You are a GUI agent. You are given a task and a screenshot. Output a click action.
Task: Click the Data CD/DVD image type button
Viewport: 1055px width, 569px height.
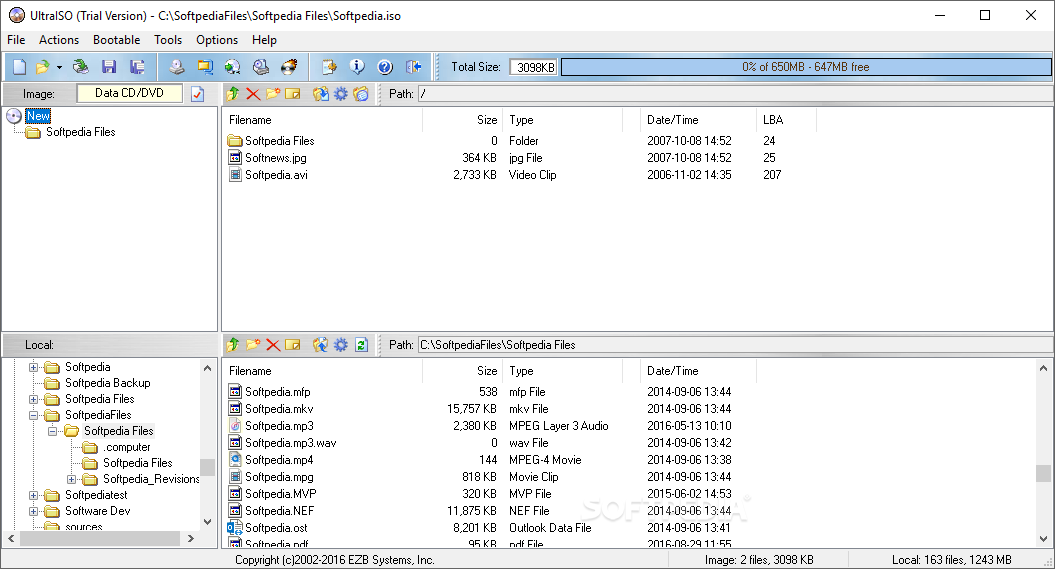(129, 93)
